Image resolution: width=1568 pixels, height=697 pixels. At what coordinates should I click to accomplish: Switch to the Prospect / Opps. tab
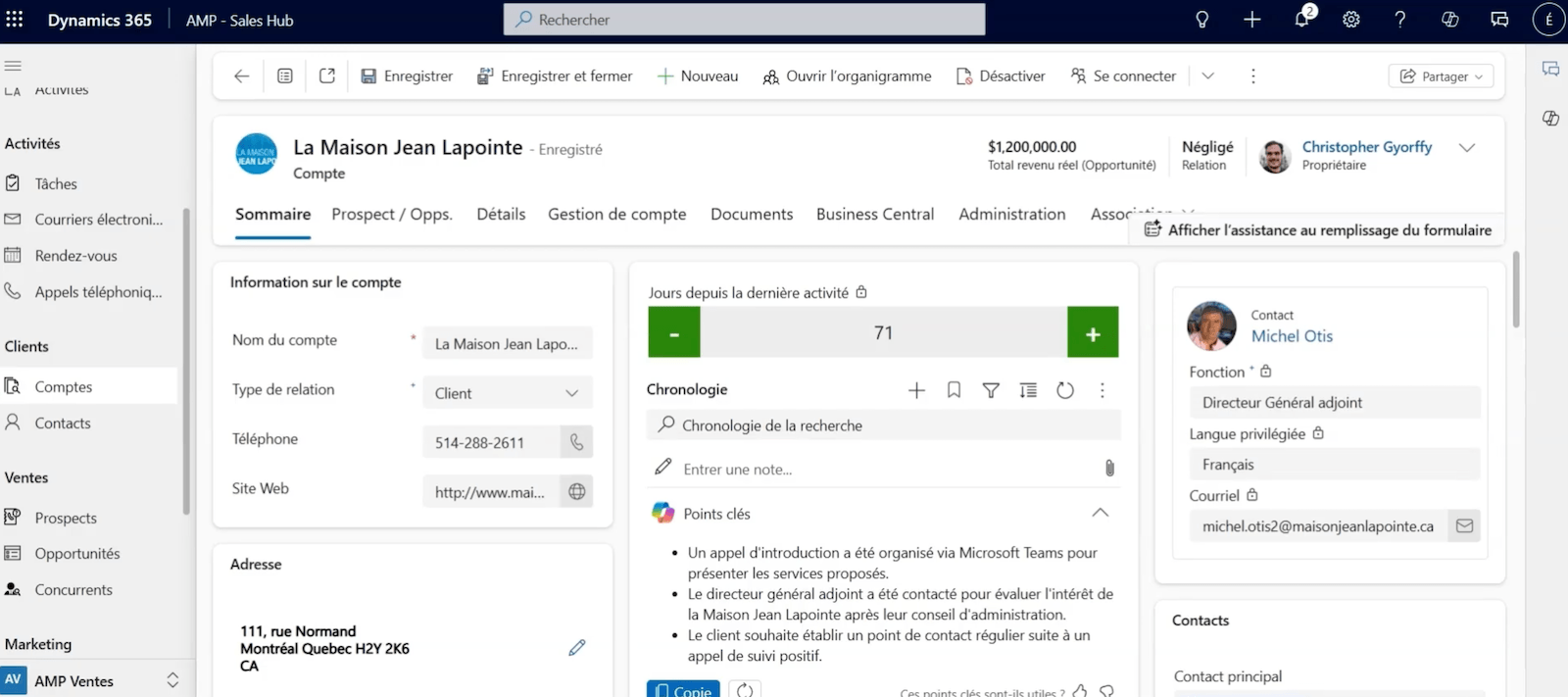point(392,214)
